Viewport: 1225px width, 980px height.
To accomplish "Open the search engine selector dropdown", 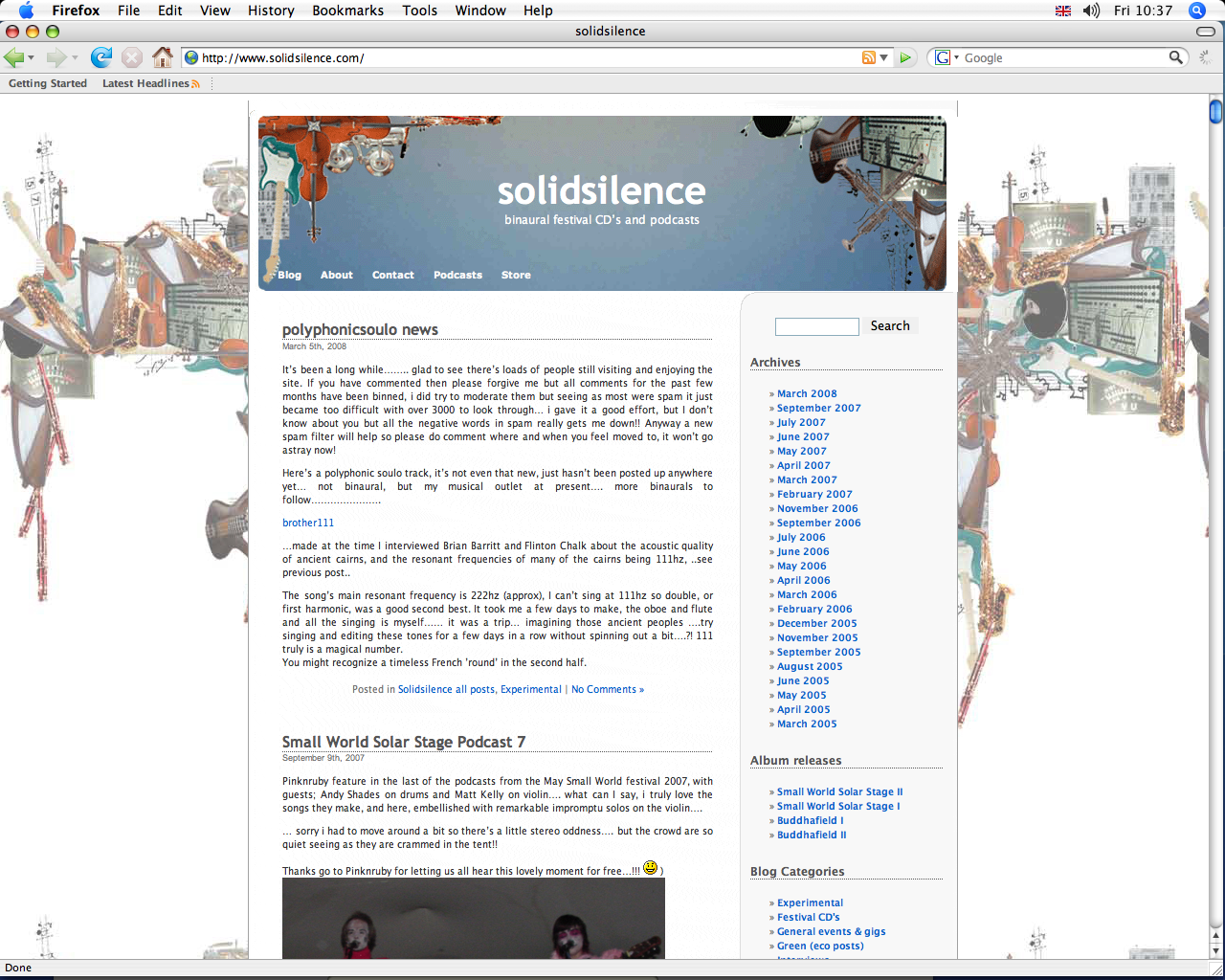I will tap(946, 57).
